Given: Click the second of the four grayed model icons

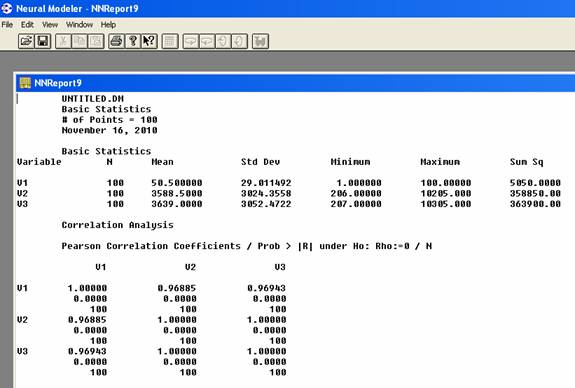Looking at the screenshot, I should pyautogui.click(x=207, y=41).
